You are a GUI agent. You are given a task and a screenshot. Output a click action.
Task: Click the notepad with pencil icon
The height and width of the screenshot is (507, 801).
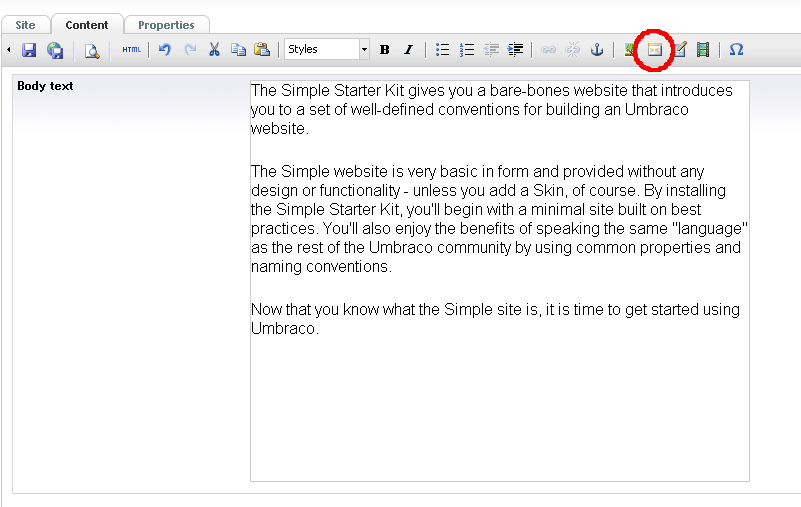click(680, 50)
